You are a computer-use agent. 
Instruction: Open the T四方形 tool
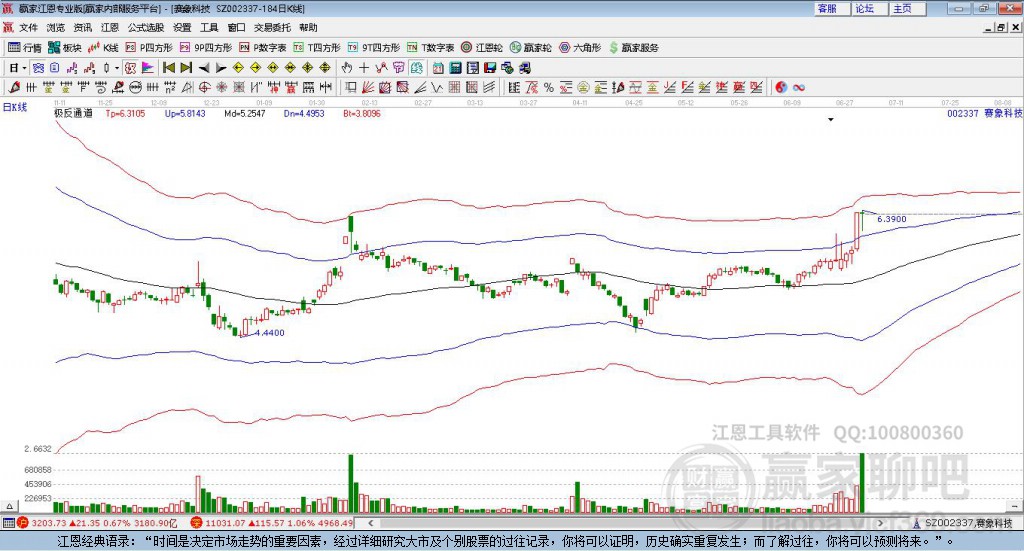pos(317,48)
